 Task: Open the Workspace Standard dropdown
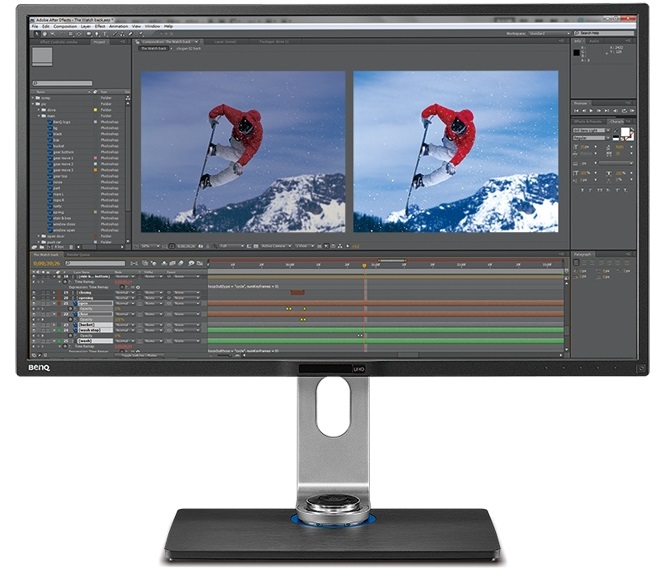[x=550, y=33]
